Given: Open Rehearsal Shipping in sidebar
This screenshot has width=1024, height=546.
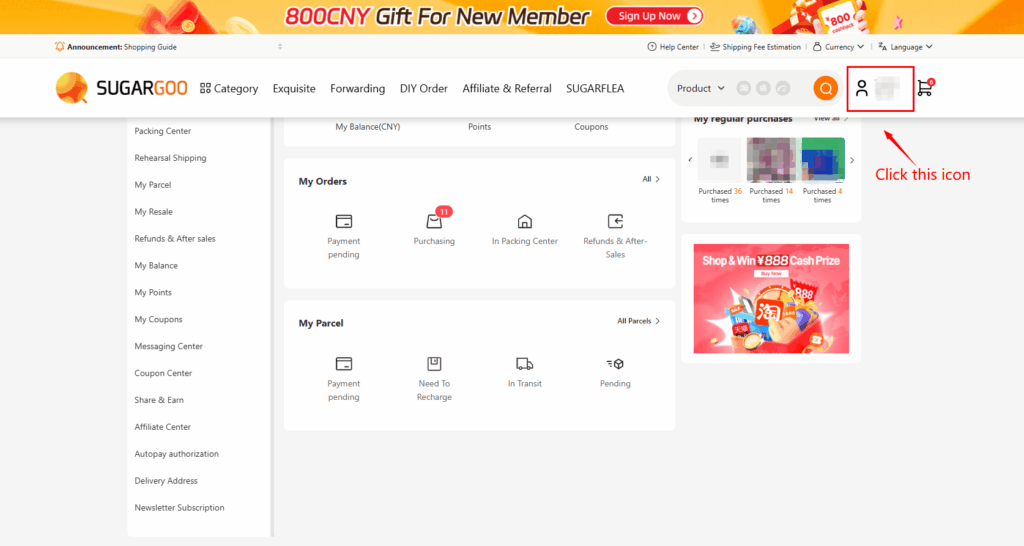Looking at the screenshot, I should [170, 158].
